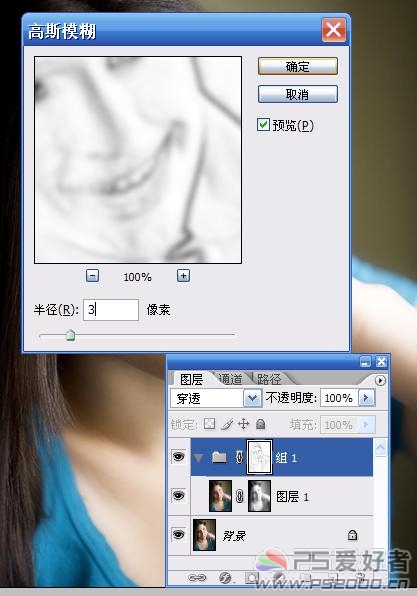This screenshot has height=596, width=417.
Task: Toggle the 预览(P) preview checkbox
Action: coord(263,125)
